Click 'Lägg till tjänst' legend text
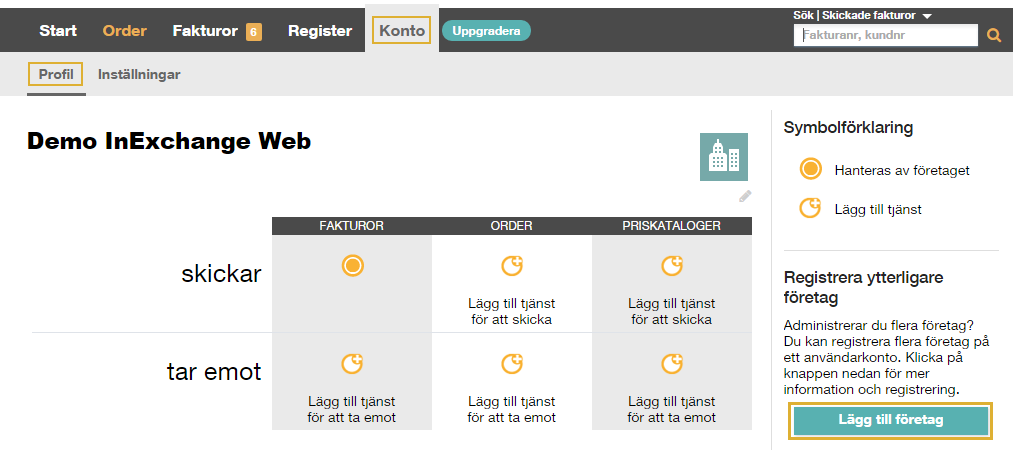 (878, 209)
